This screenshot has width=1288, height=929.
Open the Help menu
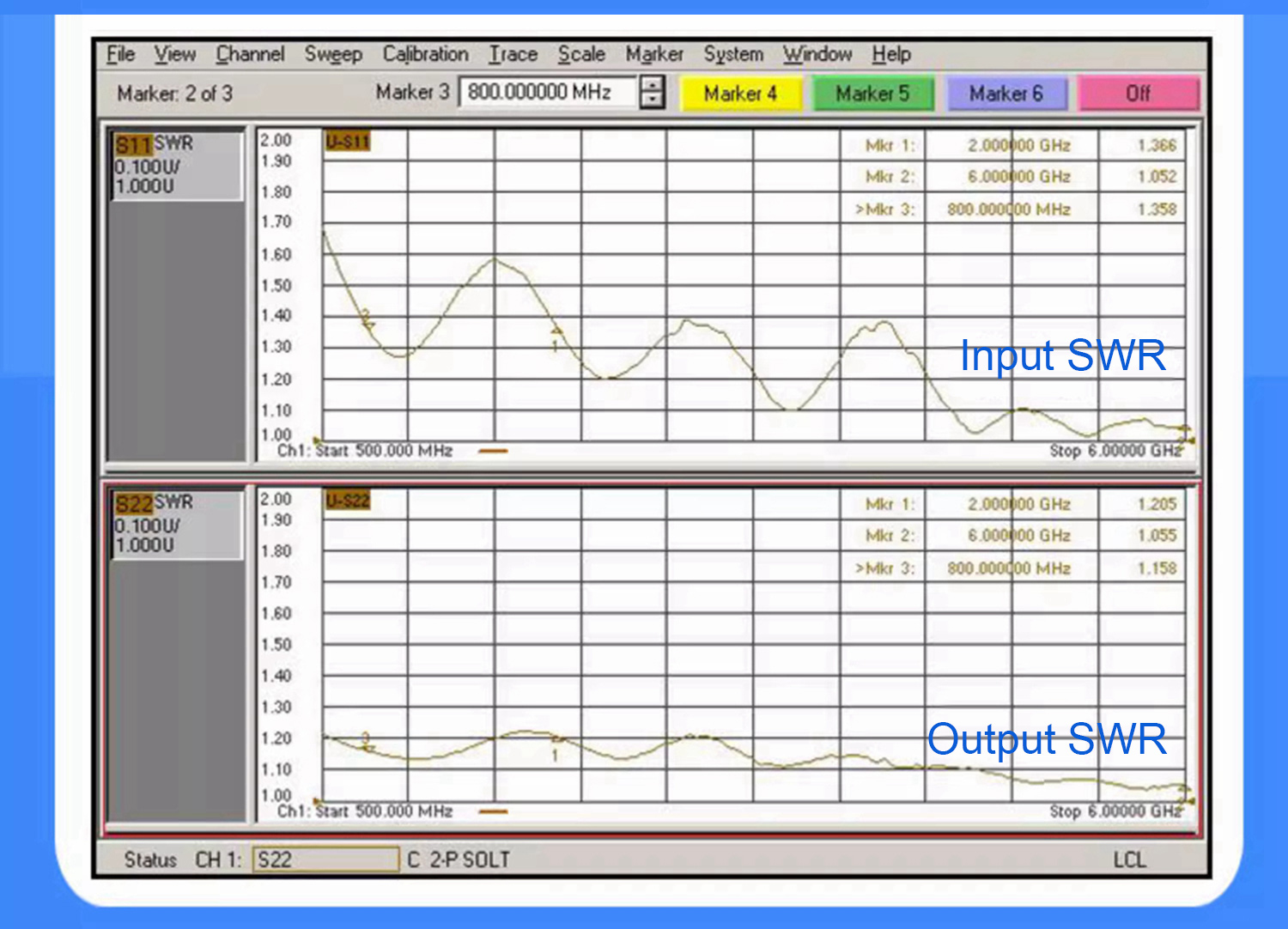[x=891, y=54]
